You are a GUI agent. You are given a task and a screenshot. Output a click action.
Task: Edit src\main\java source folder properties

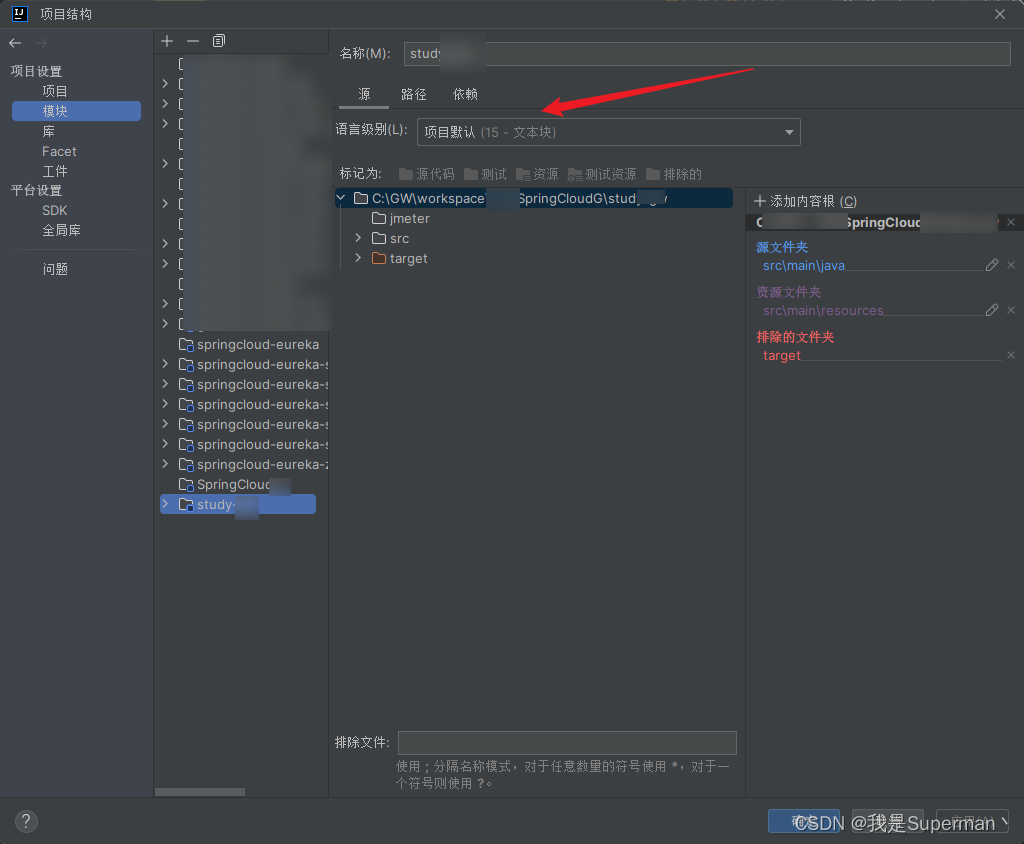[992, 265]
